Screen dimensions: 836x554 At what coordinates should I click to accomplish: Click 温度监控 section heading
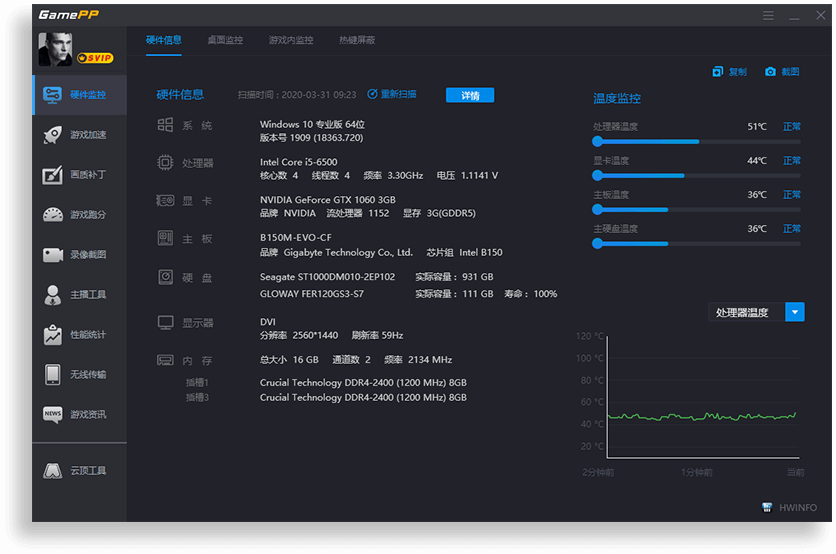point(617,98)
